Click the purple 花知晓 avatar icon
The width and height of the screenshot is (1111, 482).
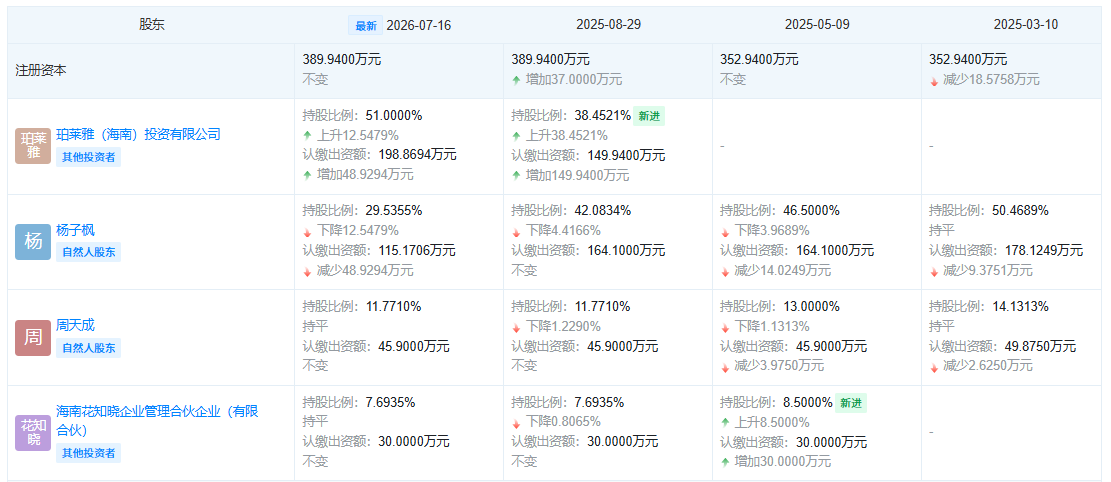click(x=33, y=433)
